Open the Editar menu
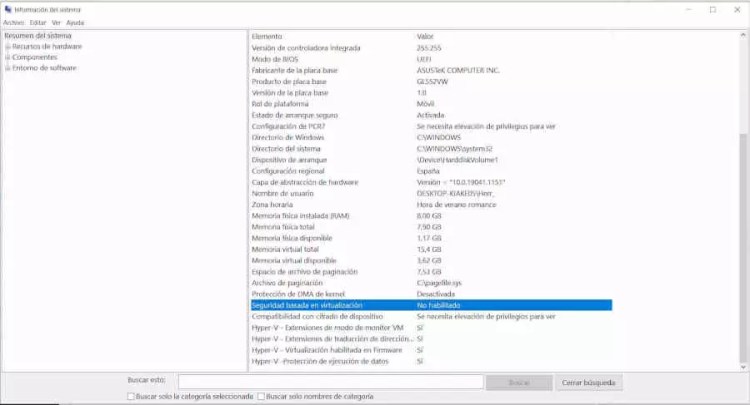 (38, 22)
